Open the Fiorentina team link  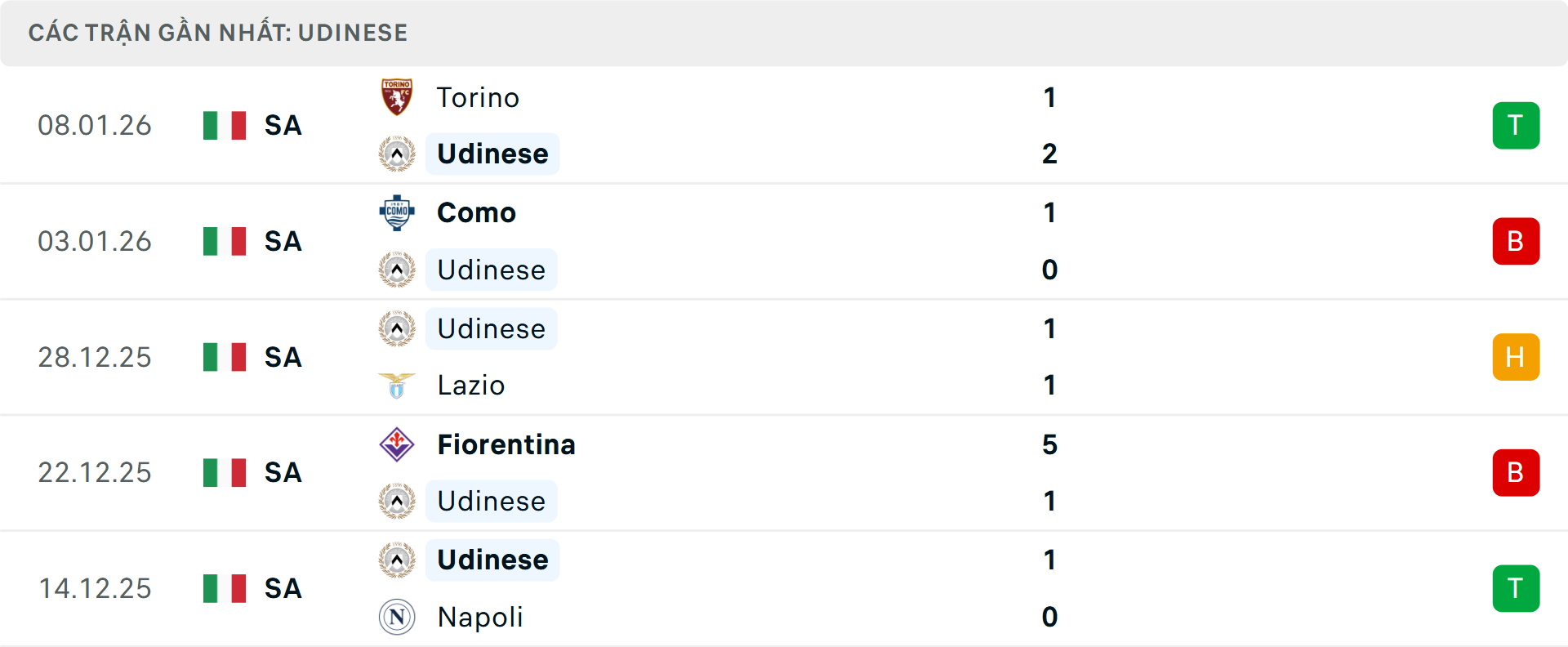coord(506,444)
